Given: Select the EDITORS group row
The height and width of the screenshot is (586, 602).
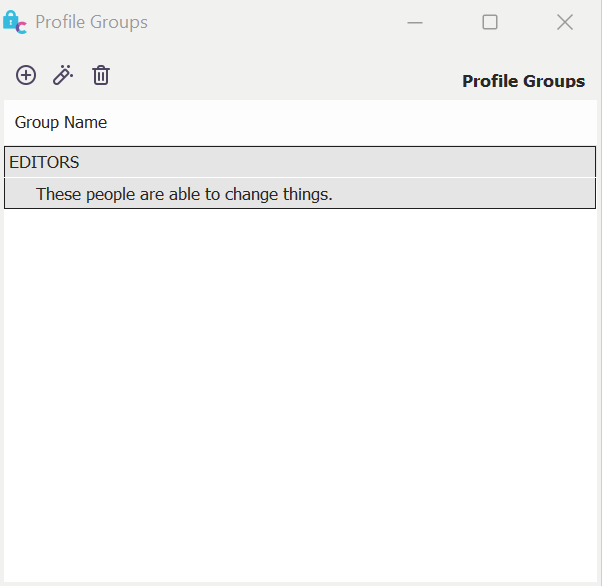Looking at the screenshot, I should pyautogui.click(x=44, y=162).
